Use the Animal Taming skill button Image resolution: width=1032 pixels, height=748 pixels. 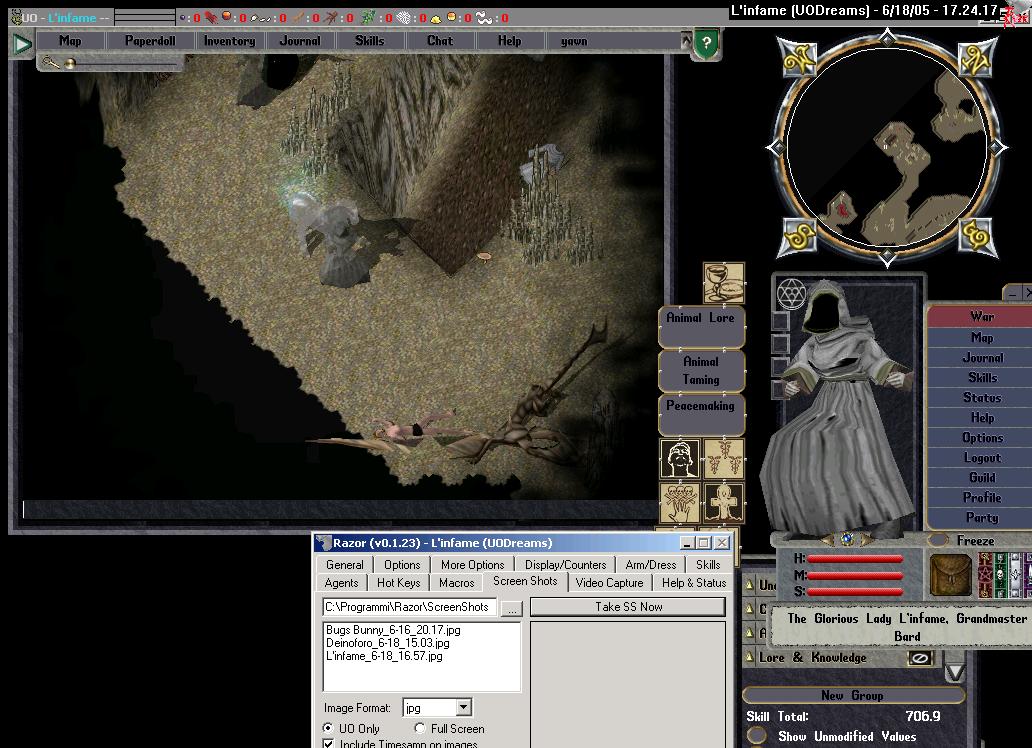click(x=701, y=371)
